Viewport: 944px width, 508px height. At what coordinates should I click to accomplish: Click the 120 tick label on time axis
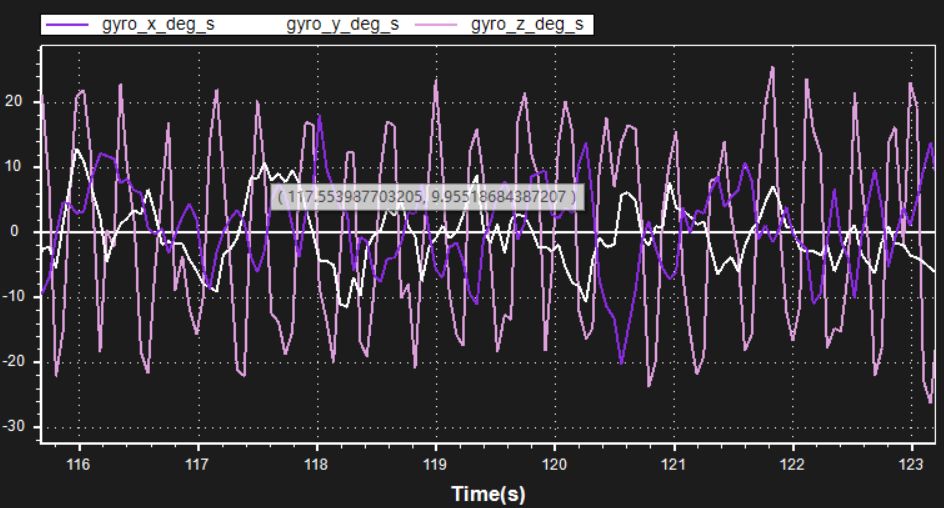[554, 464]
